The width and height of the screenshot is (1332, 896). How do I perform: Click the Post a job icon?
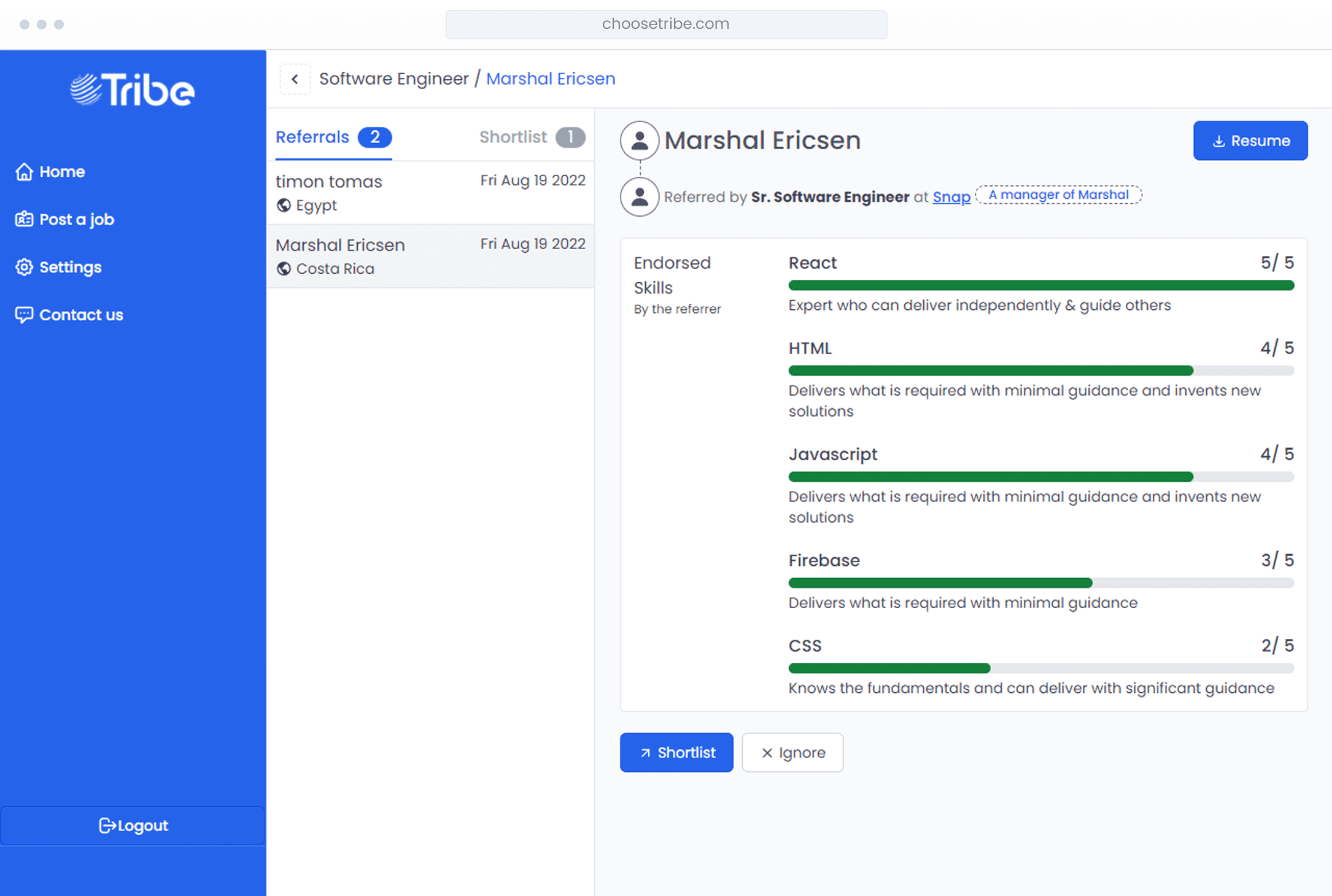pos(24,219)
